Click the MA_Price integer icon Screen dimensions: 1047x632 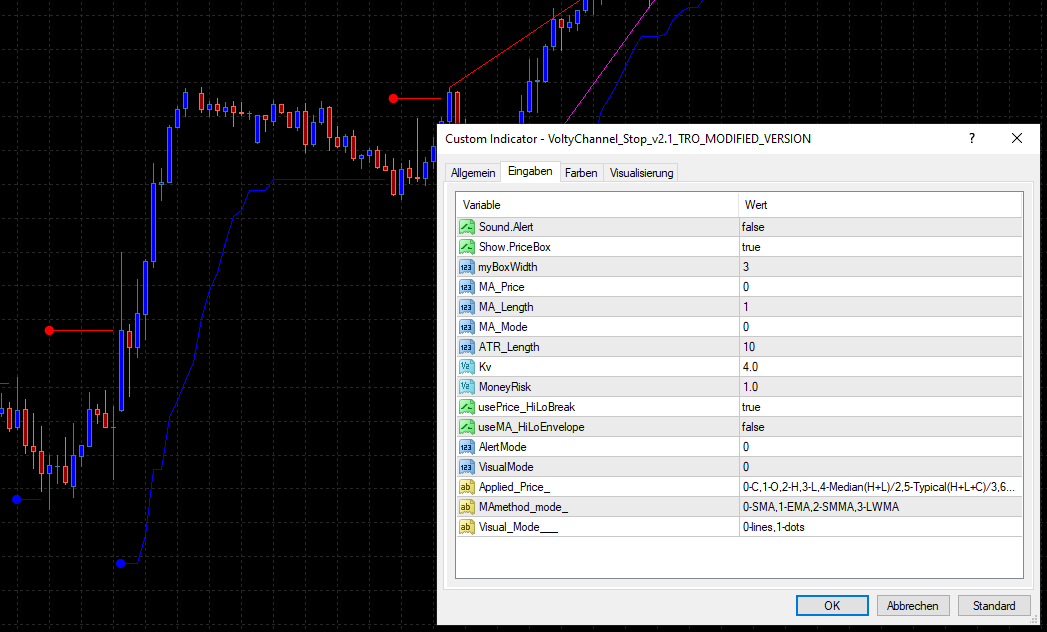pyautogui.click(x=466, y=287)
